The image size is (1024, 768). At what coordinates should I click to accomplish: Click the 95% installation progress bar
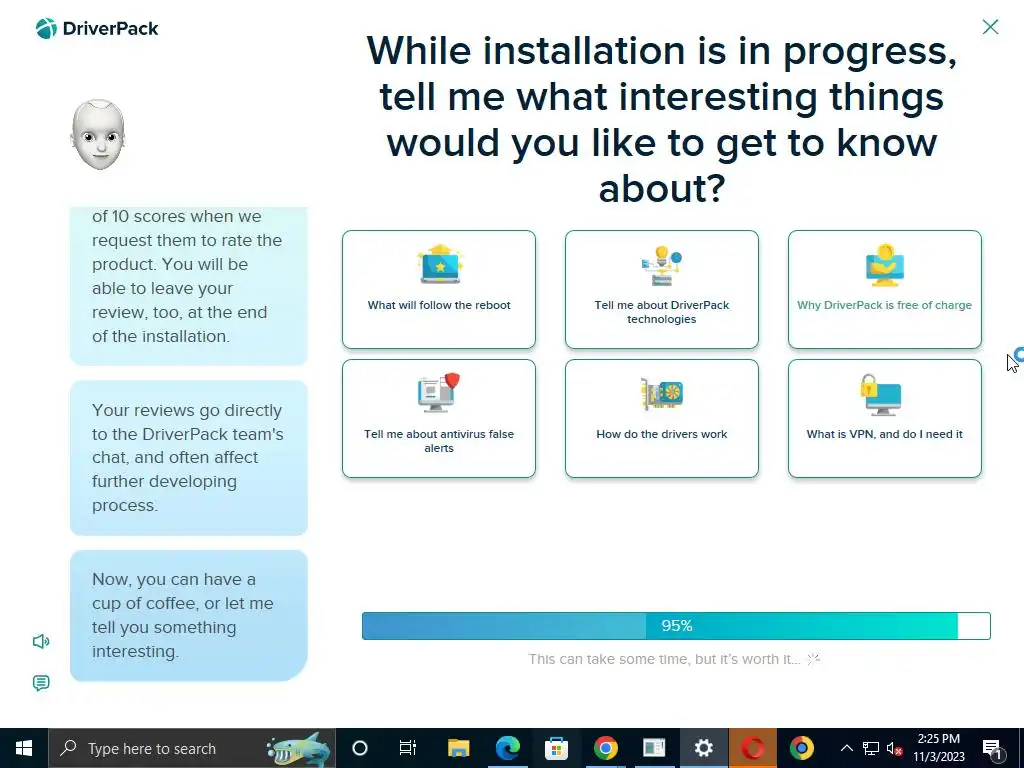pyautogui.click(x=676, y=626)
